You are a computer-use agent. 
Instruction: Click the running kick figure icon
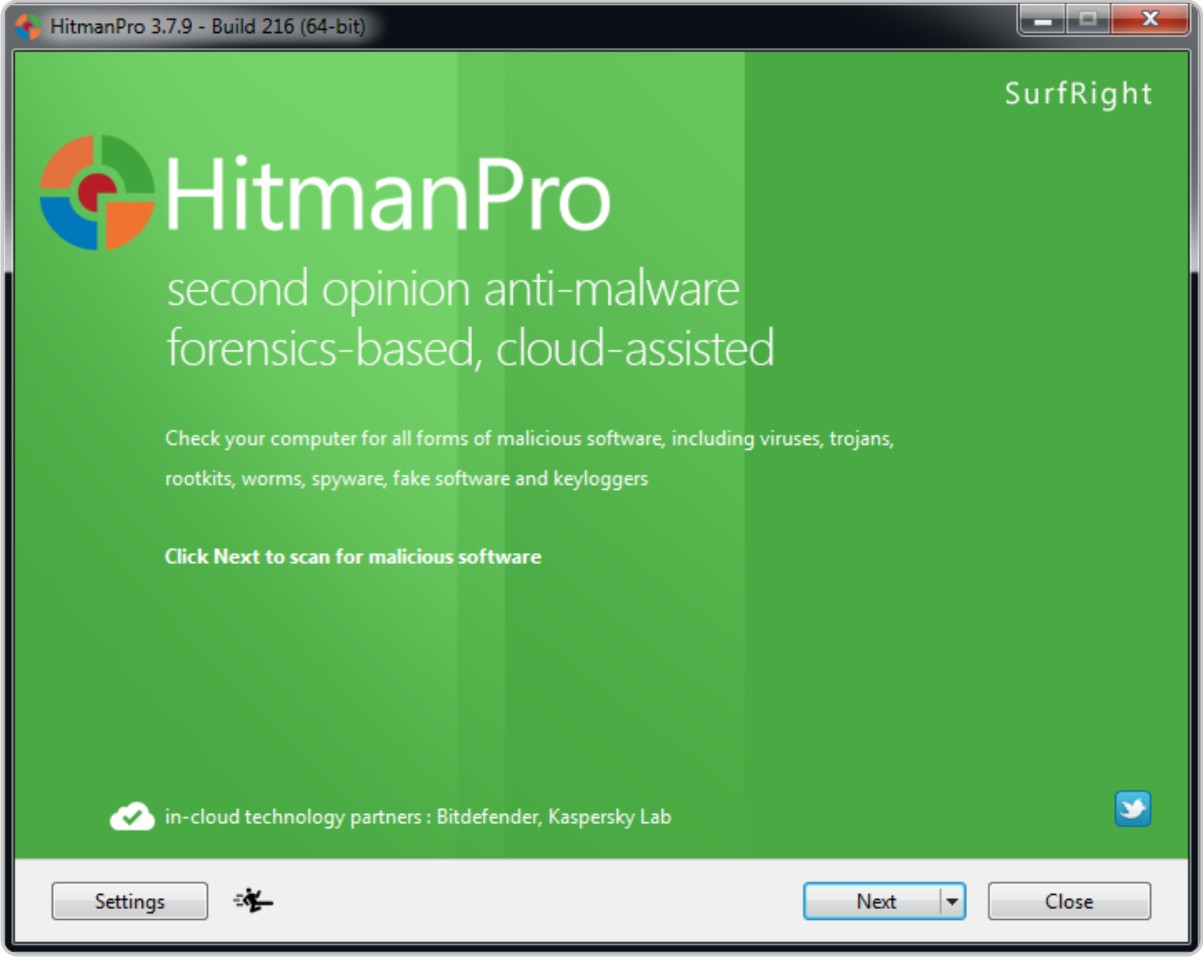[253, 901]
